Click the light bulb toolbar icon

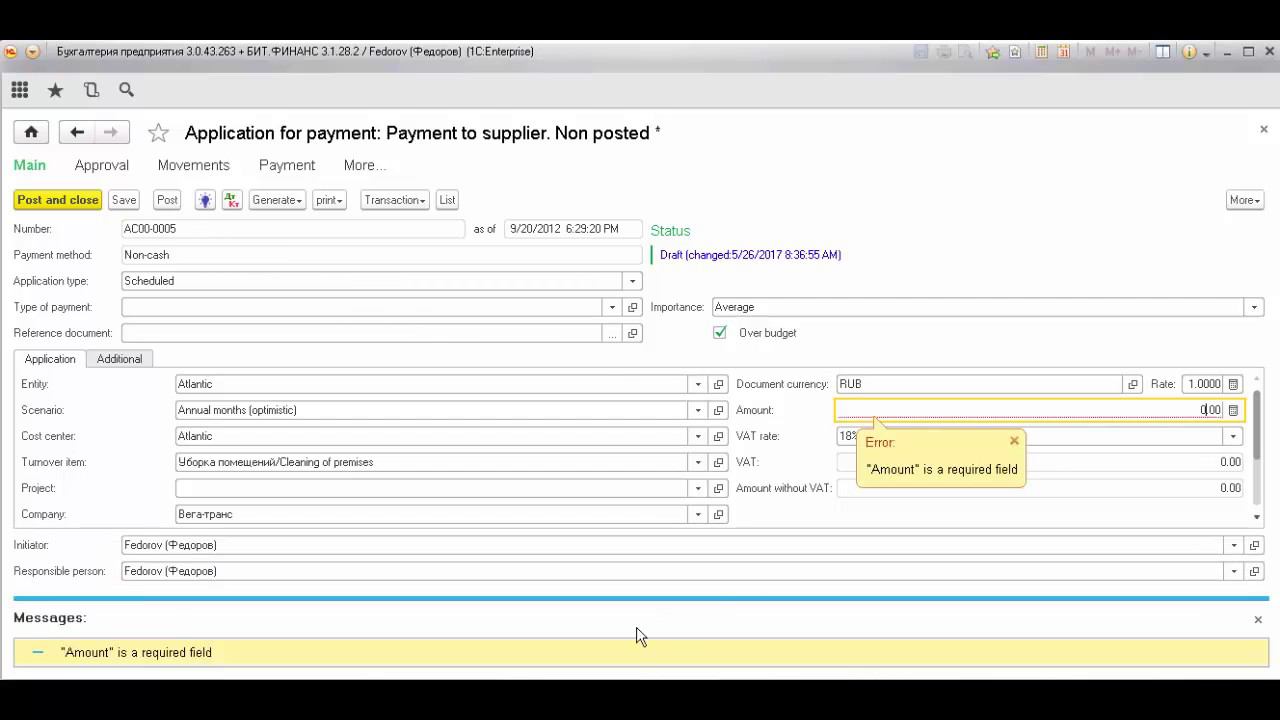[x=205, y=200]
